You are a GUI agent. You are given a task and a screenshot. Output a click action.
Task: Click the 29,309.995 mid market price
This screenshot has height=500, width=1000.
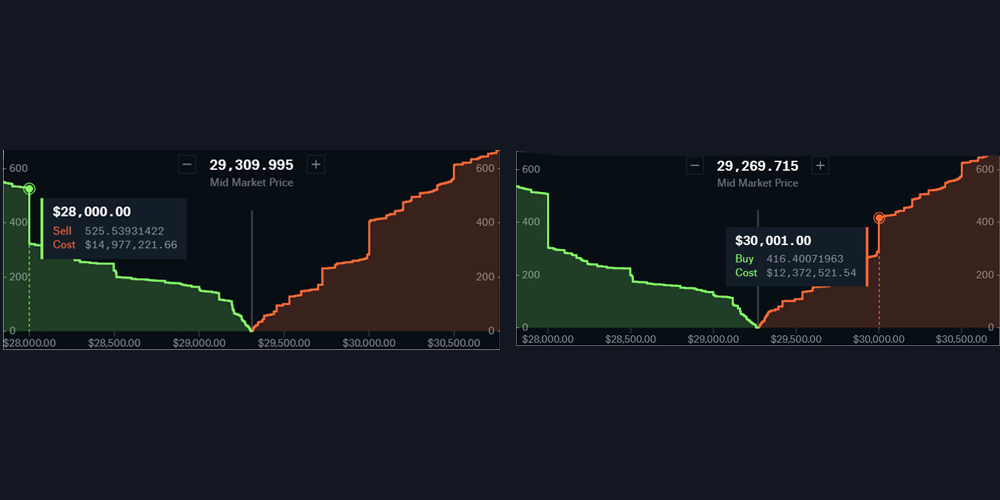click(251, 165)
